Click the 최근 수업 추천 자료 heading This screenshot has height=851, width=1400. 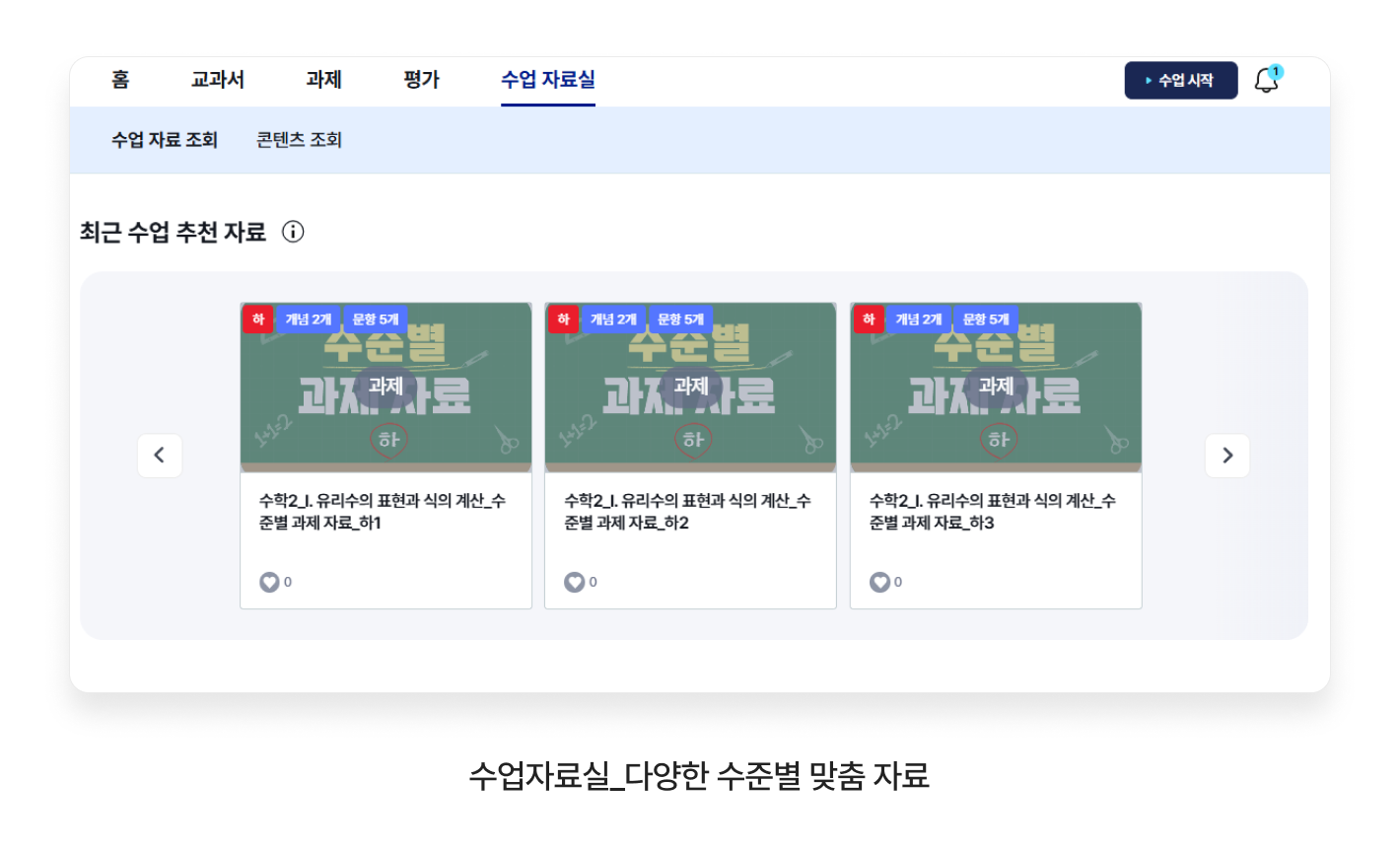point(174,232)
